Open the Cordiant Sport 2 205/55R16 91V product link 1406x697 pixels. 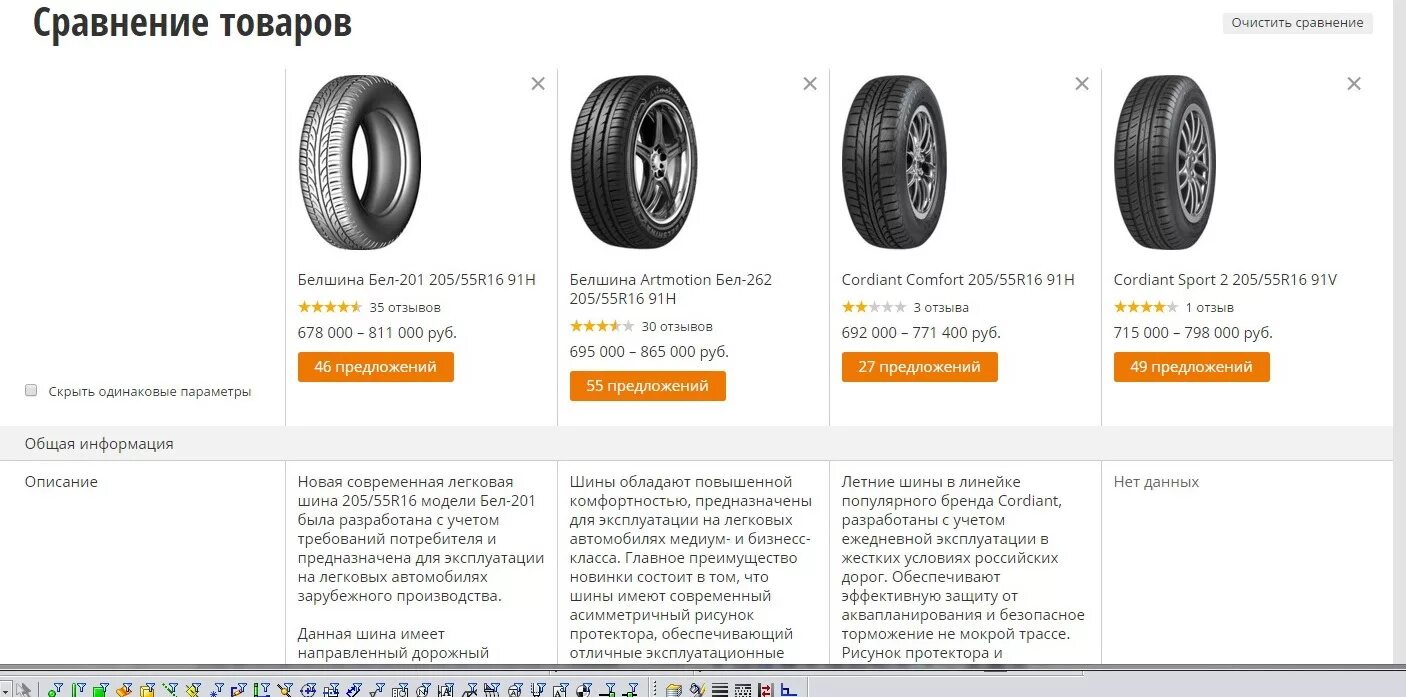pos(1225,280)
